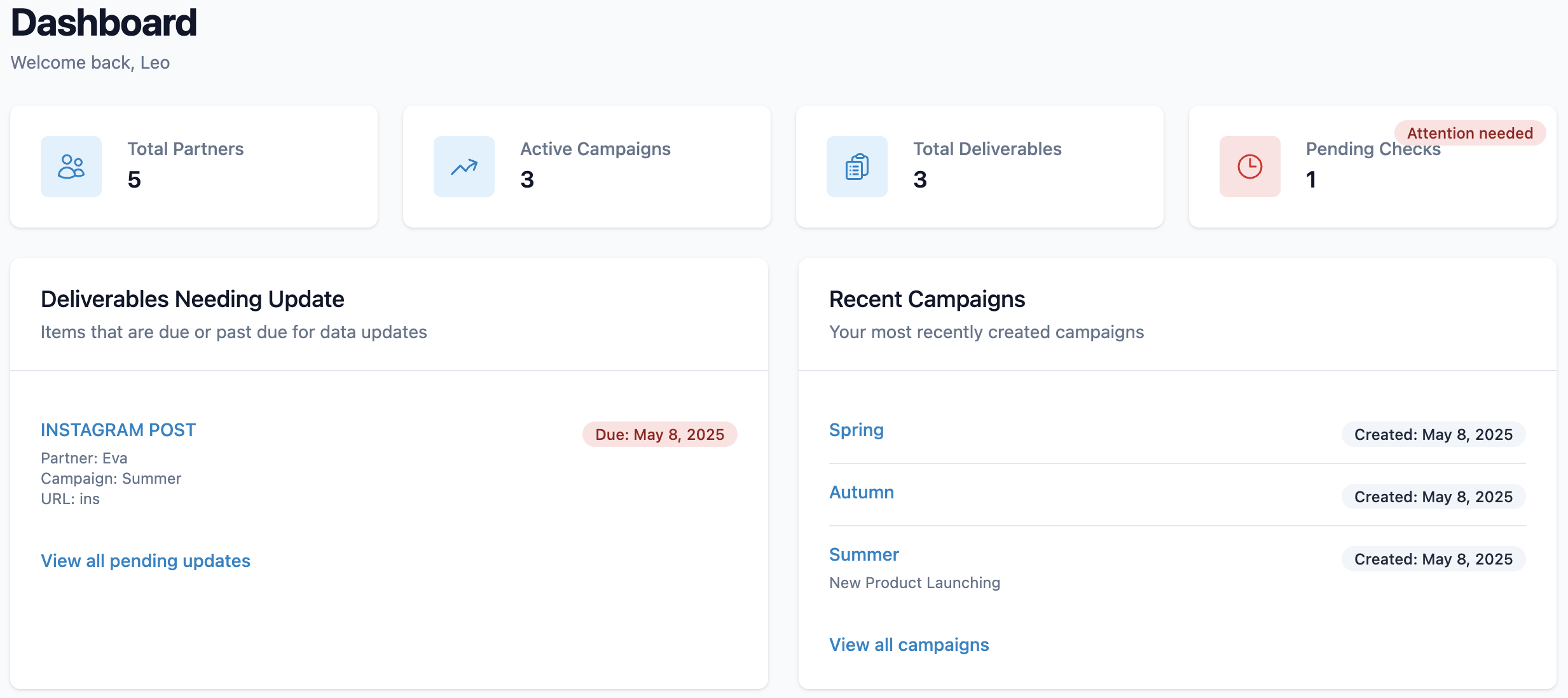The width and height of the screenshot is (1568, 698).
Task: Click the trending arrow icon beside Active Campaigns
Action: (x=464, y=166)
